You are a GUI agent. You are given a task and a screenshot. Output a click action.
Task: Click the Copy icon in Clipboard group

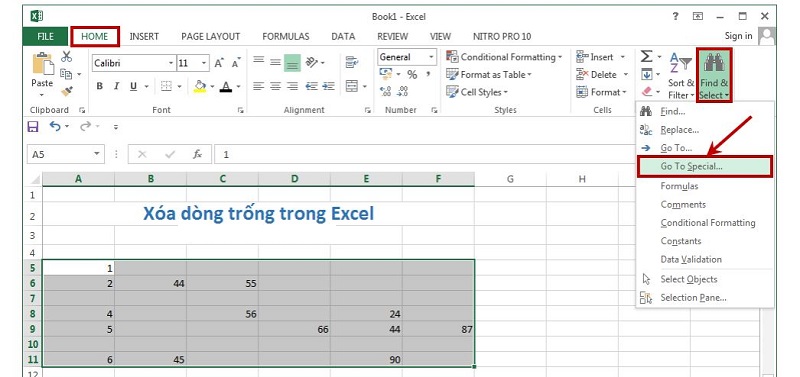tap(66, 74)
